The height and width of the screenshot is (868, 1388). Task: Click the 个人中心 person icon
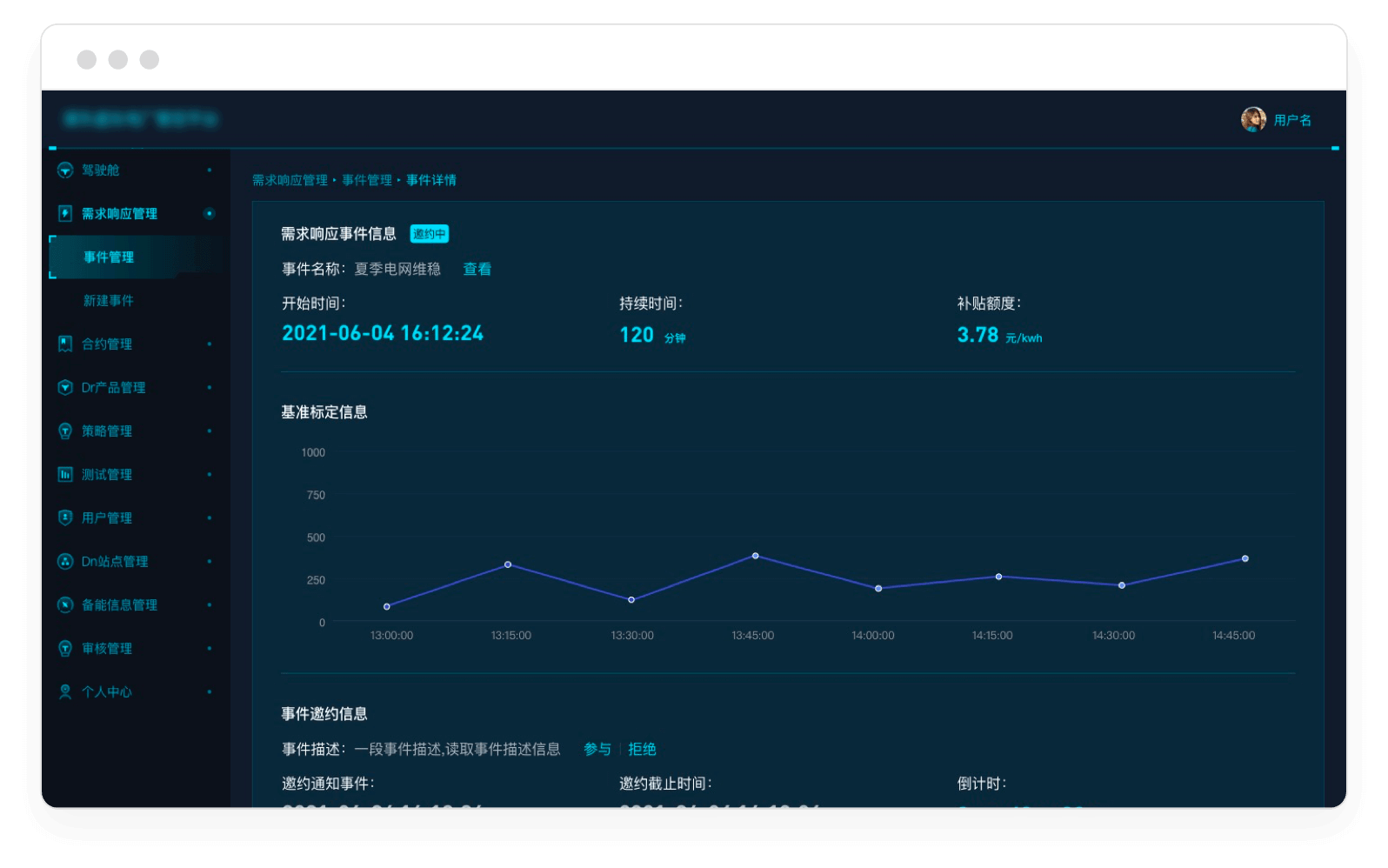(x=65, y=692)
